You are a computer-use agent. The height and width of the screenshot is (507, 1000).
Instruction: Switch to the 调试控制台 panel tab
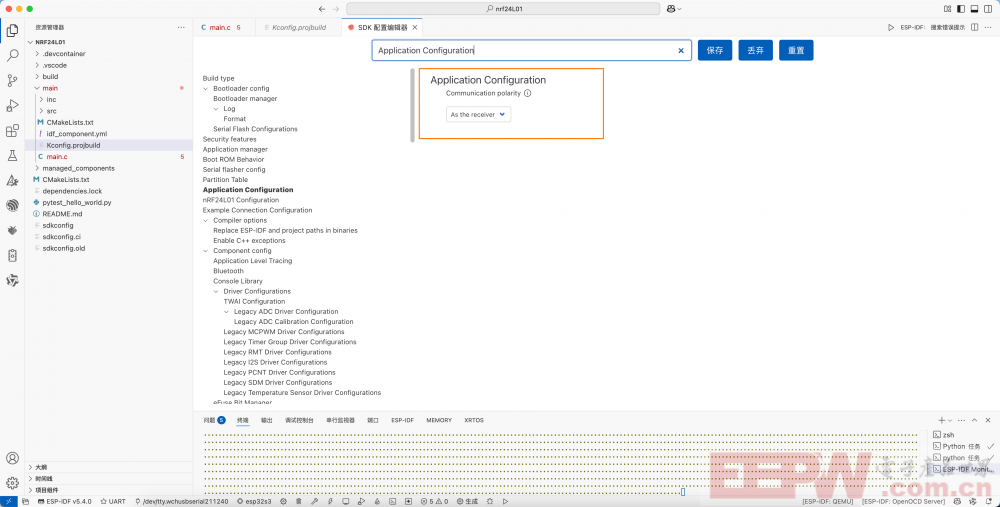click(299, 420)
